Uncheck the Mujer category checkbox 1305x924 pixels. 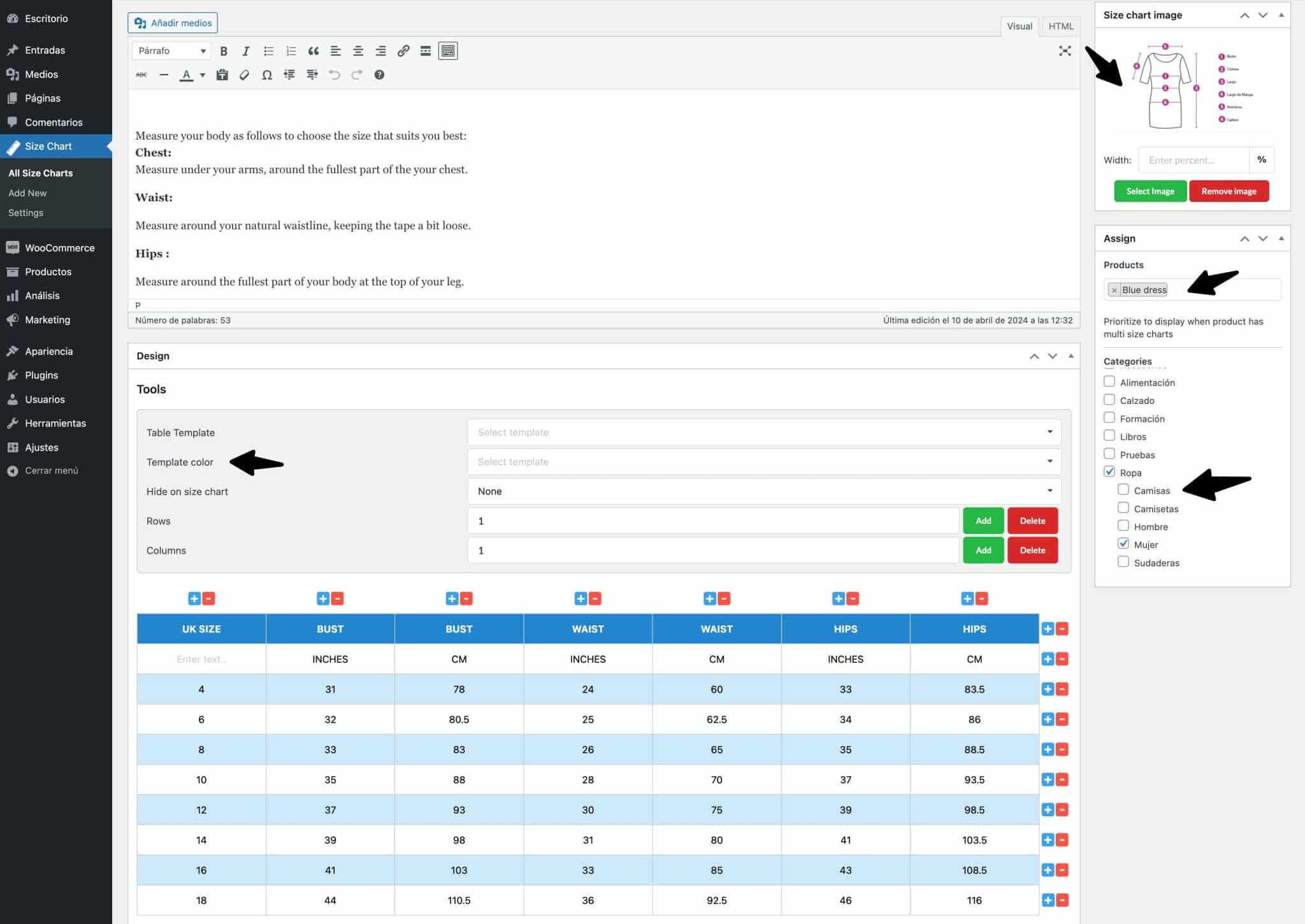click(x=1123, y=544)
